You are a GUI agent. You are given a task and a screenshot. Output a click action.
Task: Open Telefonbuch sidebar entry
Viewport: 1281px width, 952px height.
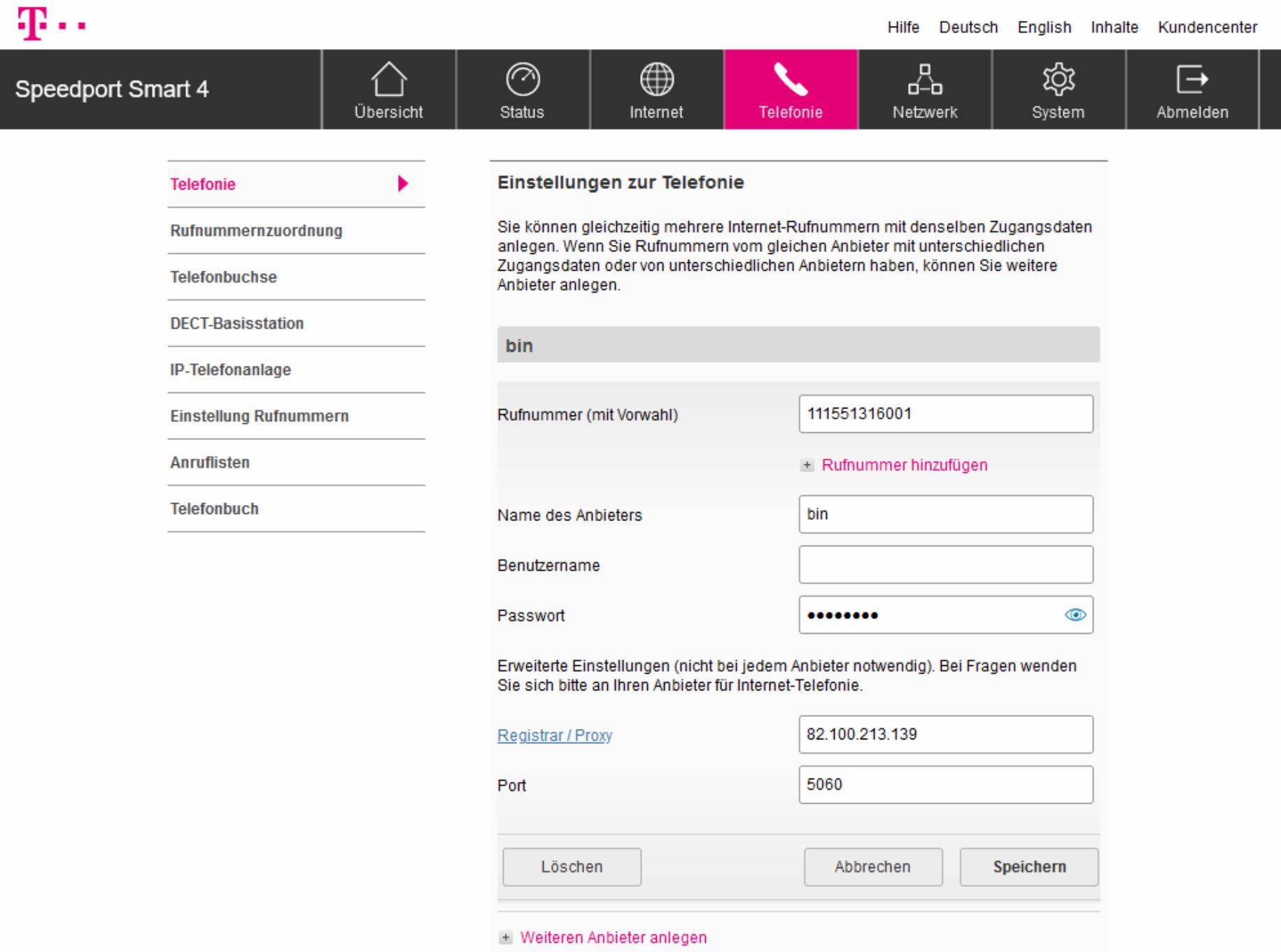tap(297, 509)
